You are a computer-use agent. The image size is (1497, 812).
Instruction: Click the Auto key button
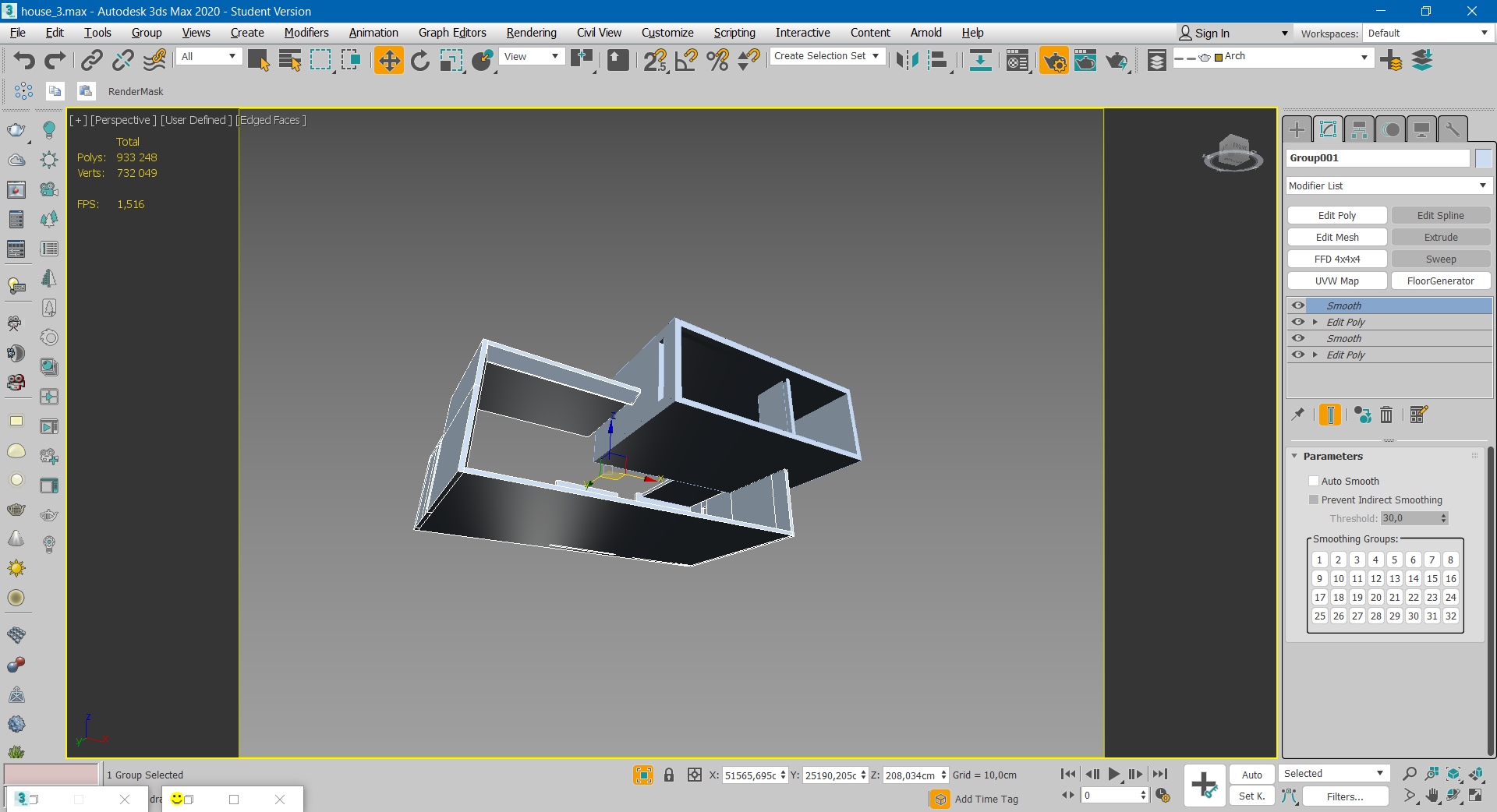click(x=1252, y=775)
